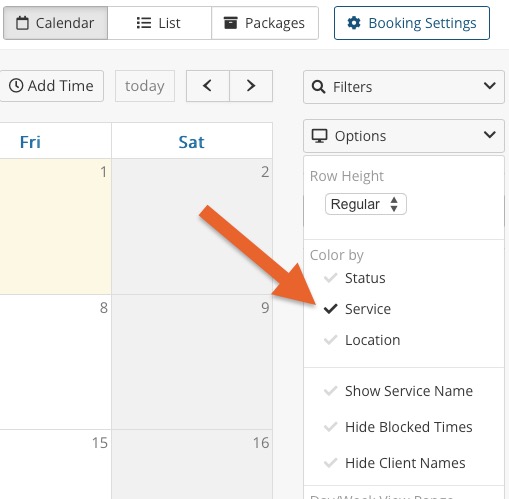
Task: Open the Row Height Regular dropdown
Action: tap(366, 204)
